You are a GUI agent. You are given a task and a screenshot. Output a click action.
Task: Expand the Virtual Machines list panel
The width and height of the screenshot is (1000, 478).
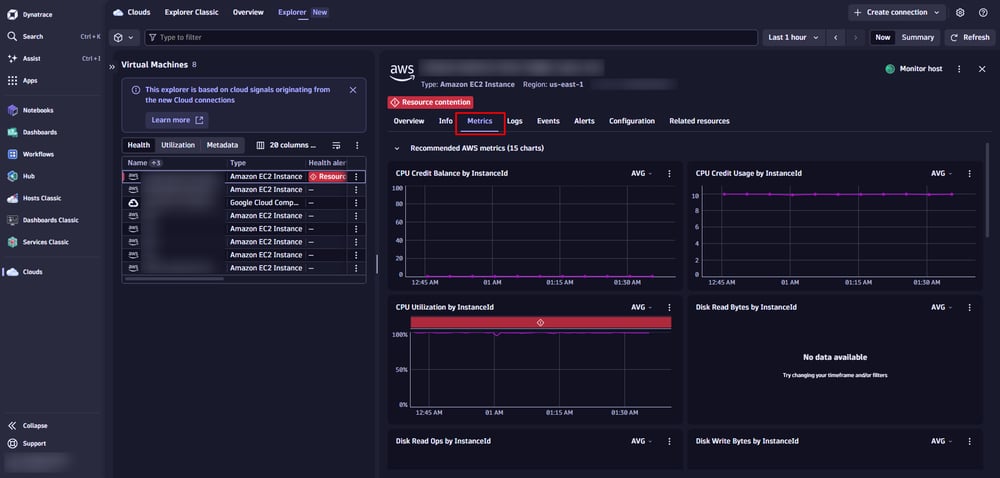pyautogui.click(x=112, y=66)
